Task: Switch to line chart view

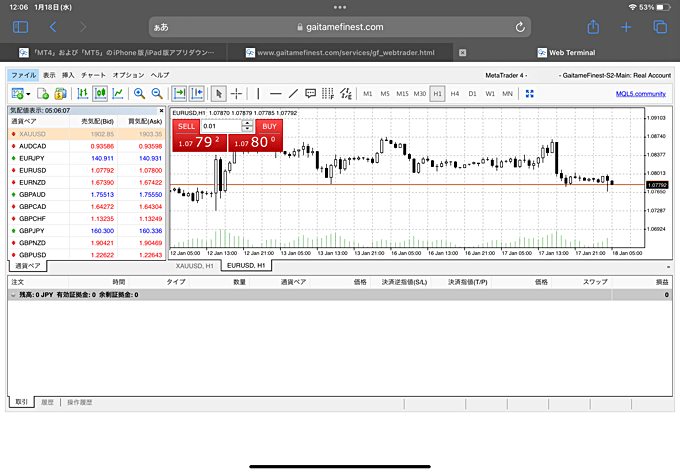Action: coord(118,94)
